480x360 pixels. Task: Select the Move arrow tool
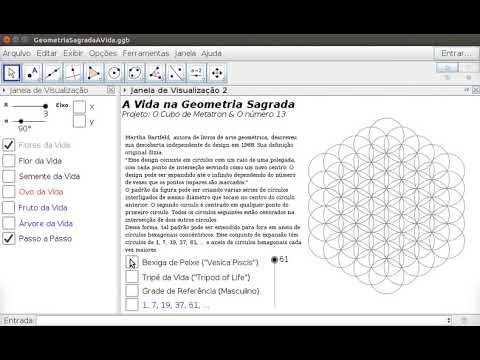coord(12,73)
